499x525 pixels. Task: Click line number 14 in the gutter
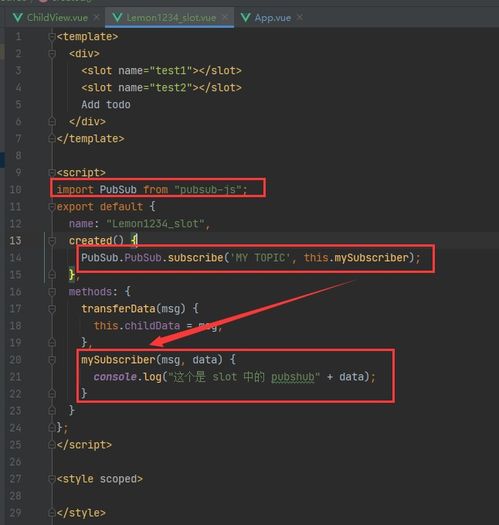[15, 258]
